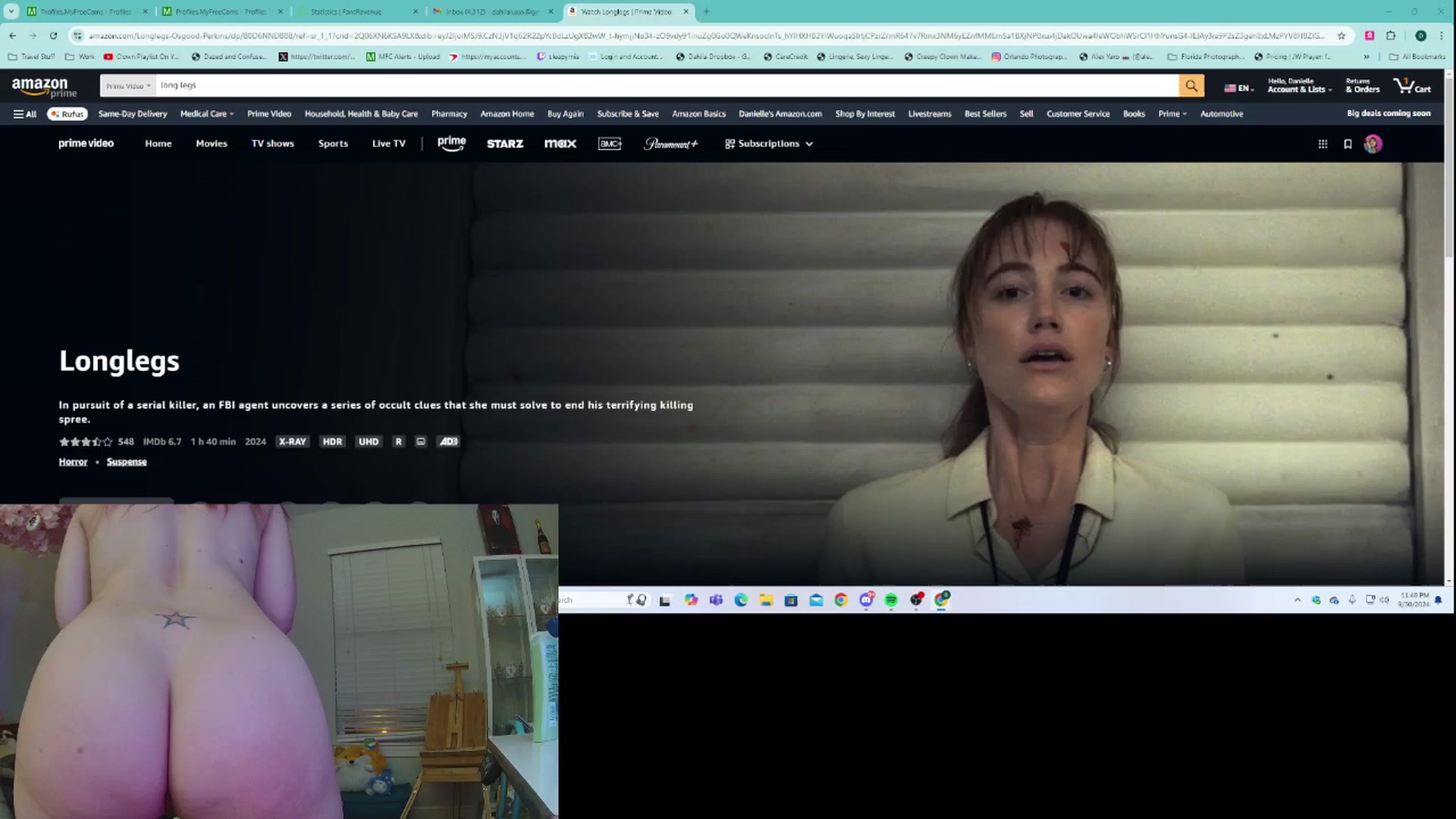Go to the Sports tab
This screenshot has height=819, width=1456.
point(333,143)
